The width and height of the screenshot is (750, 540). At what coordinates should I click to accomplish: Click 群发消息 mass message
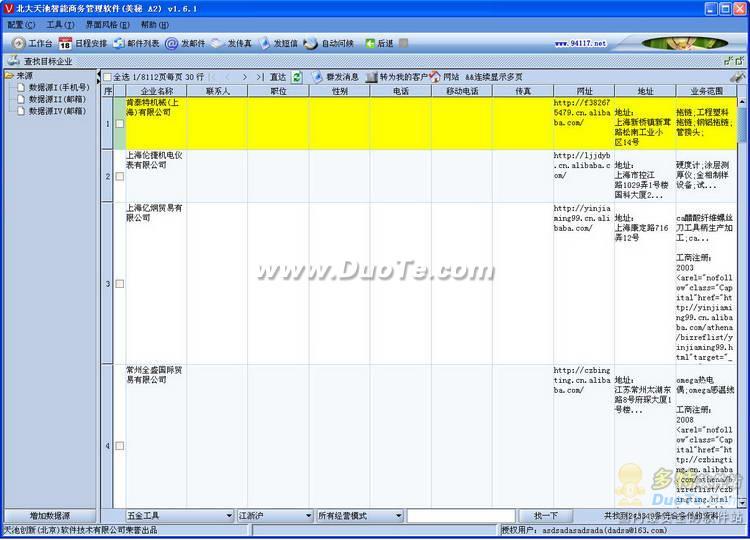[335, 77]
